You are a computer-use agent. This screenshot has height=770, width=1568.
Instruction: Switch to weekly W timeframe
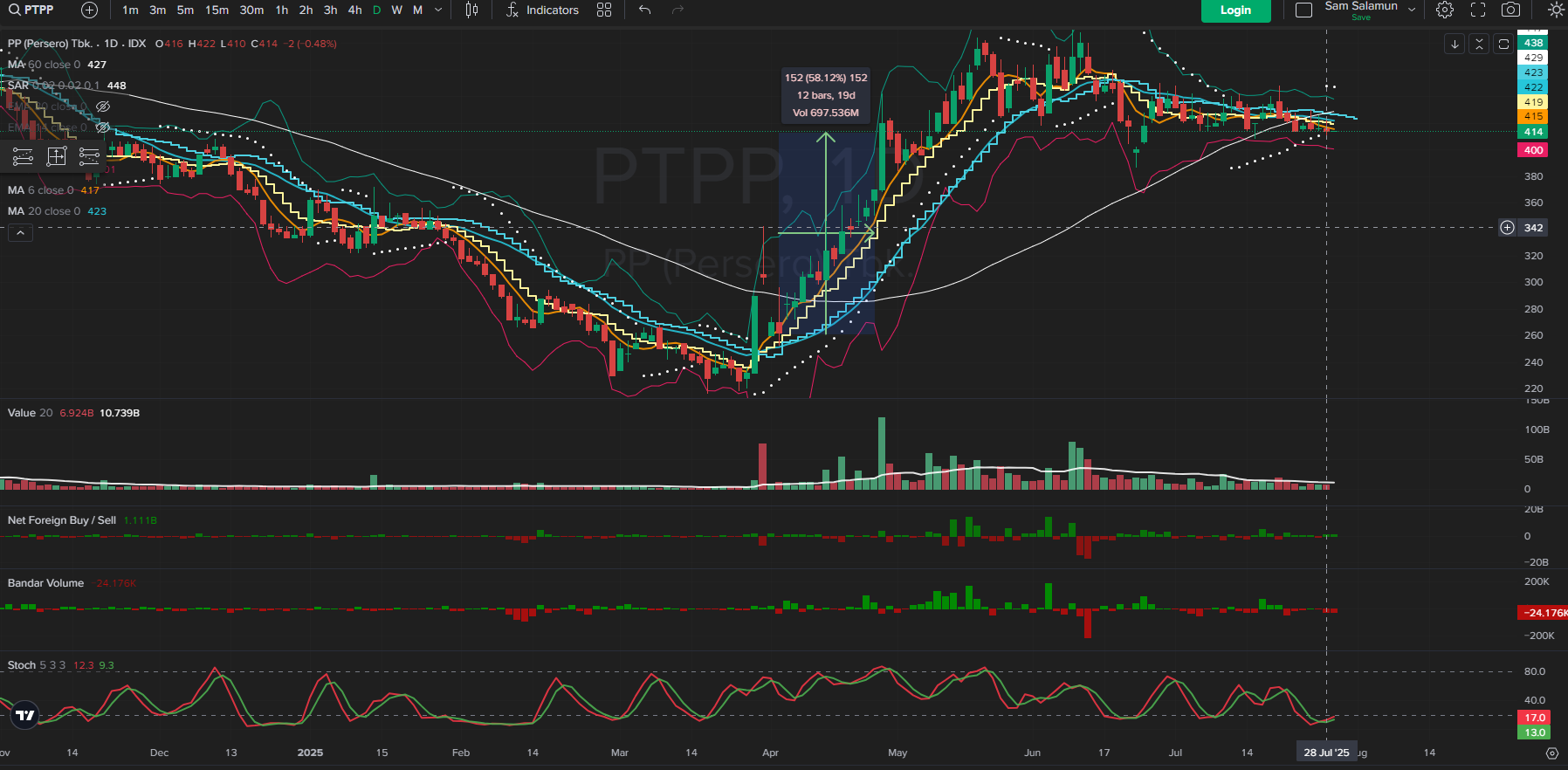[x=396, y=10]
